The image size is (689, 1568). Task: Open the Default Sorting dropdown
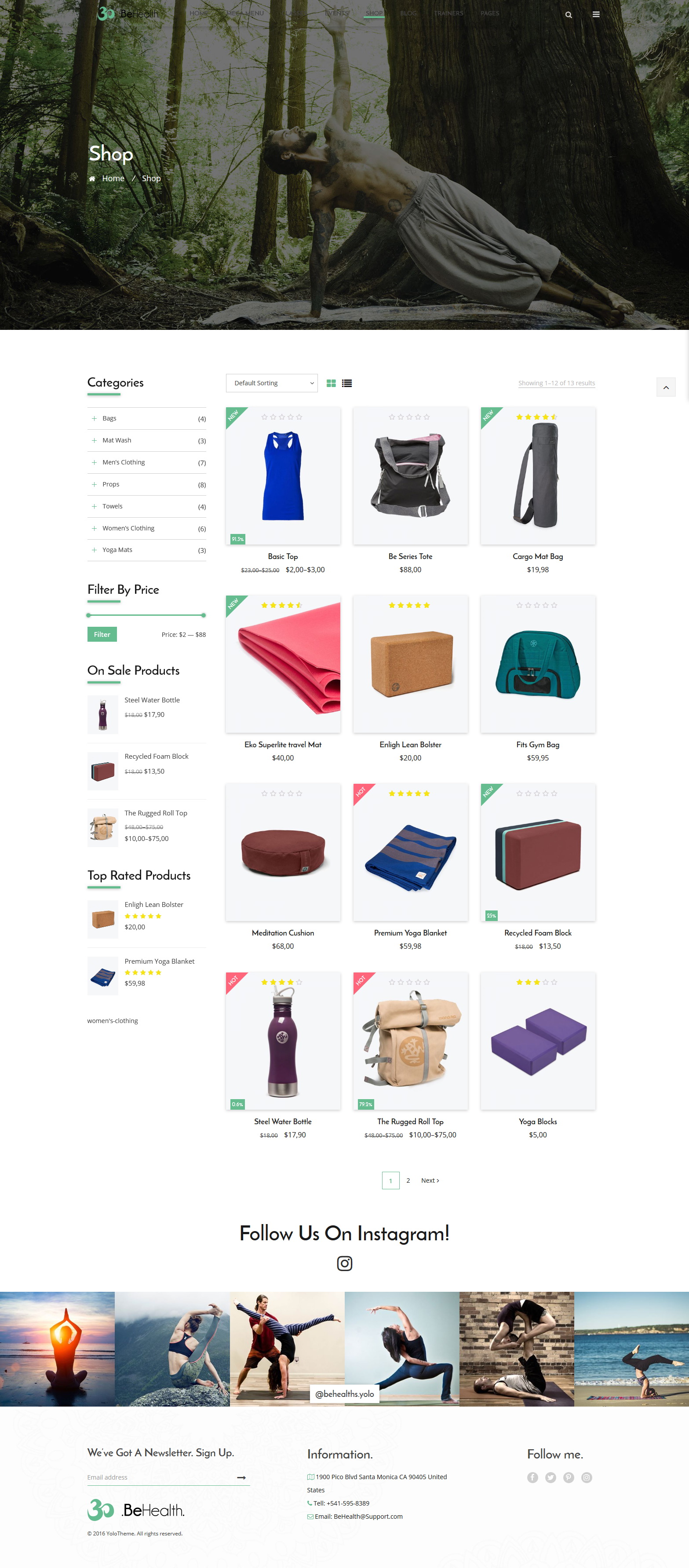271,383
